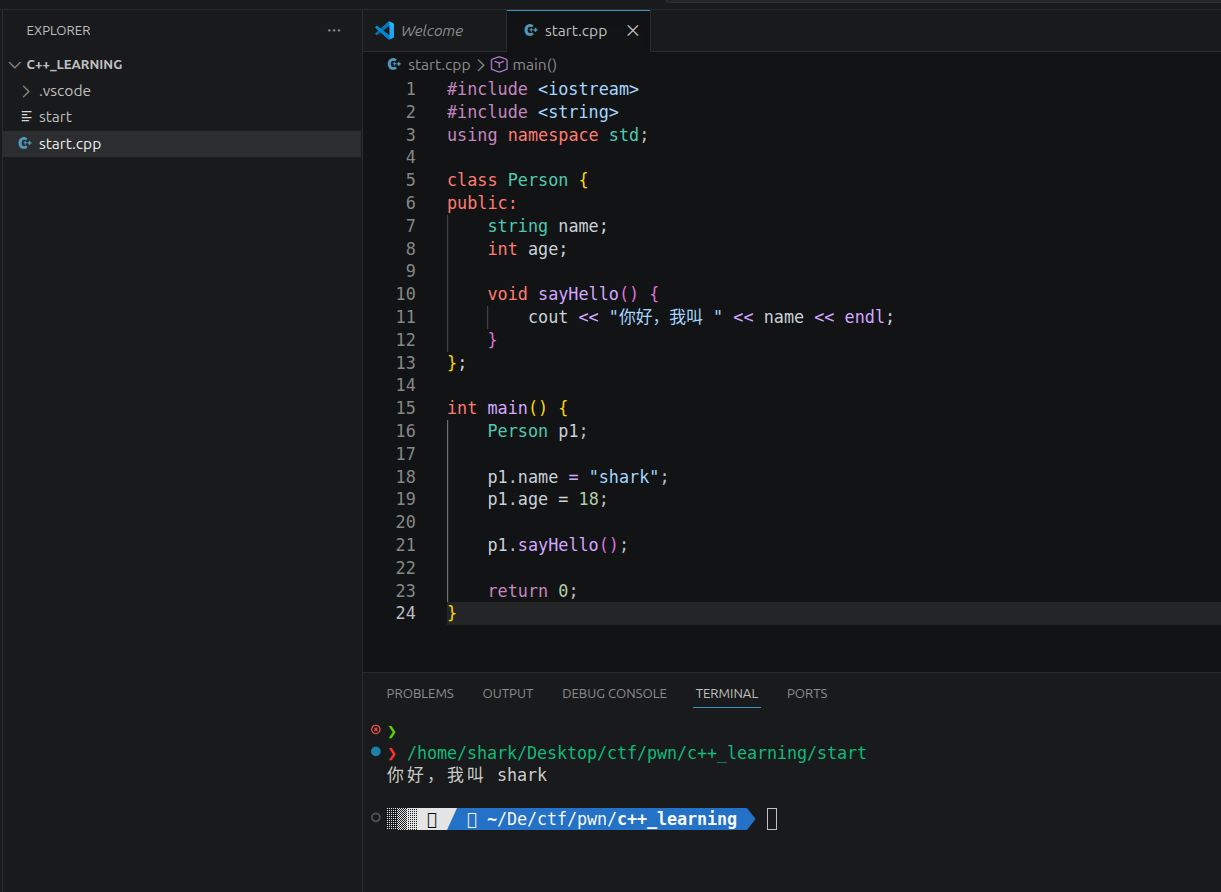Click the terminal path /home/shark/Desktop/ctf/pwn/c++_learning/start

coord(637,752)
